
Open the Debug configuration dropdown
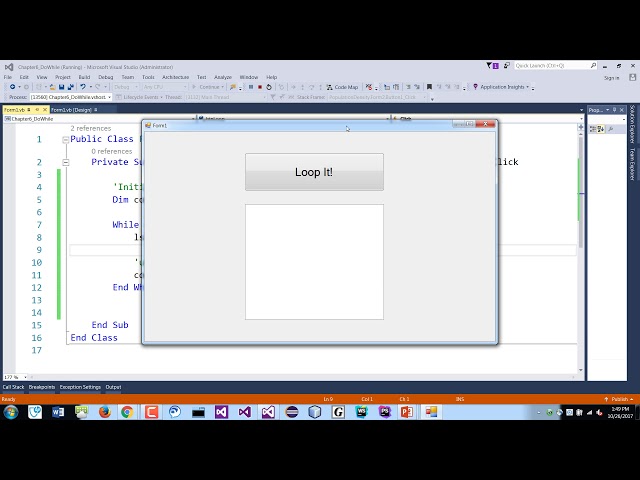pos(125,87)
